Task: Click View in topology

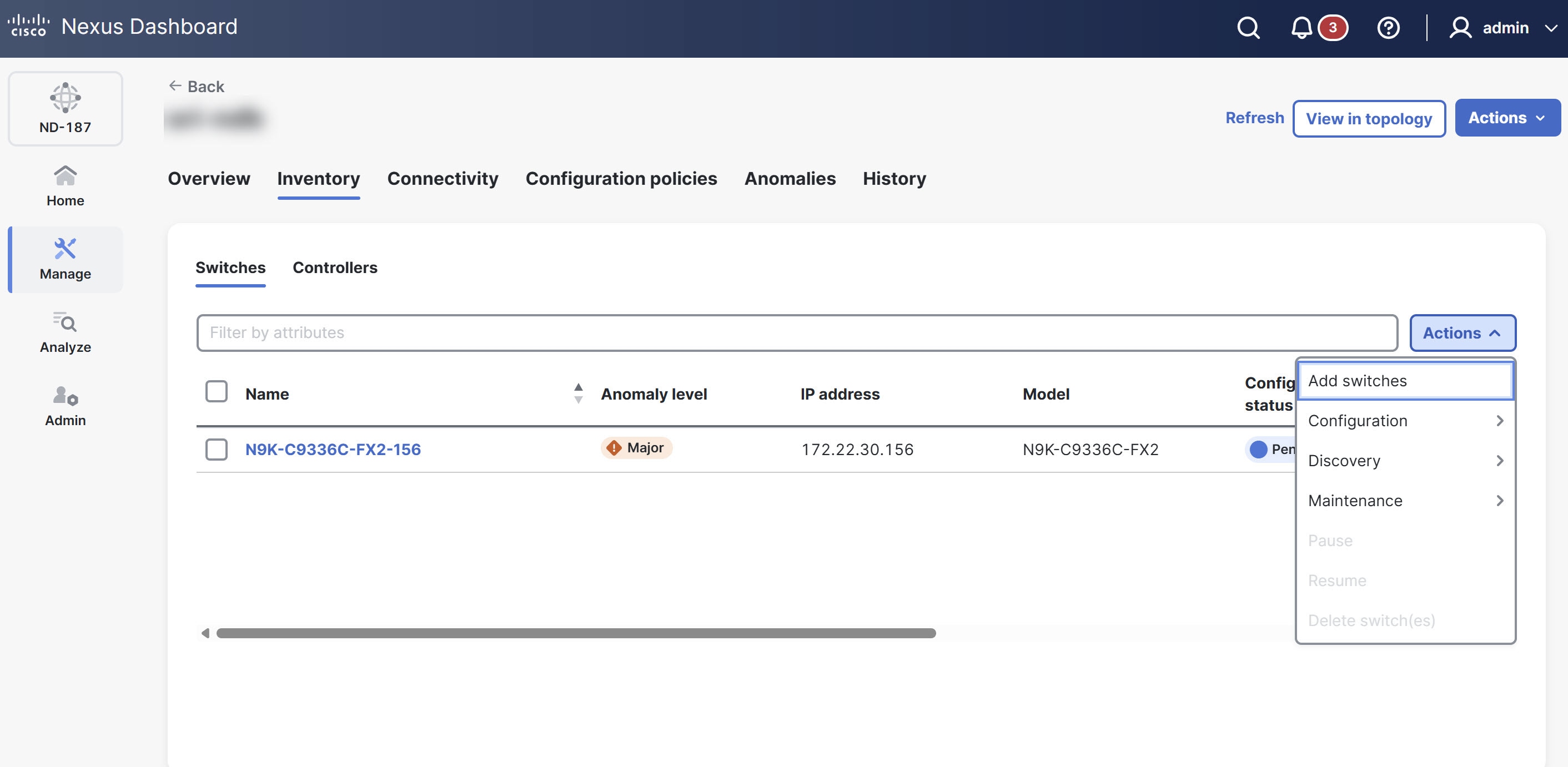Action: click(x=1369, y=119)
